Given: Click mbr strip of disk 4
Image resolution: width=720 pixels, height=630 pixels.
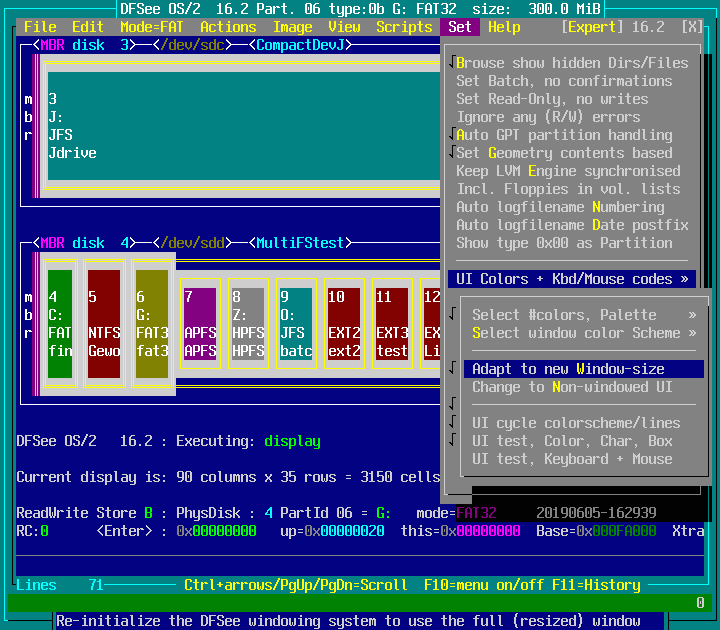Looking at the screenshot, I should 28,315.
